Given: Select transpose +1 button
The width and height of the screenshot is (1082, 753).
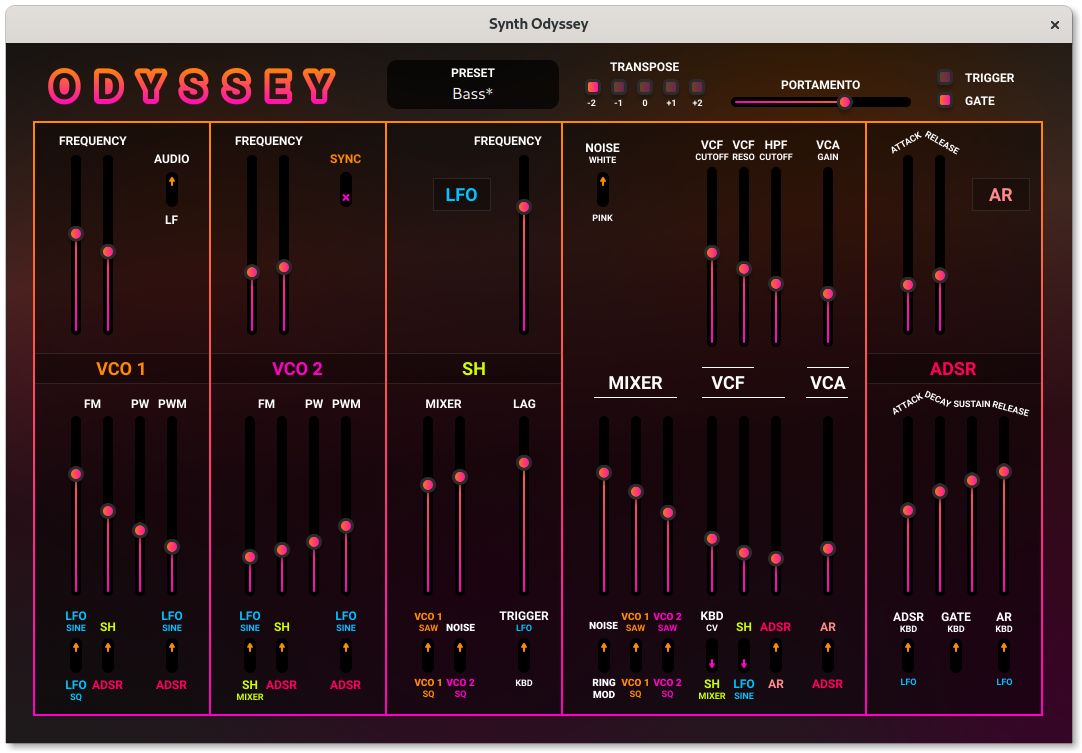Looking at the screenshot, I should [671, 87].
